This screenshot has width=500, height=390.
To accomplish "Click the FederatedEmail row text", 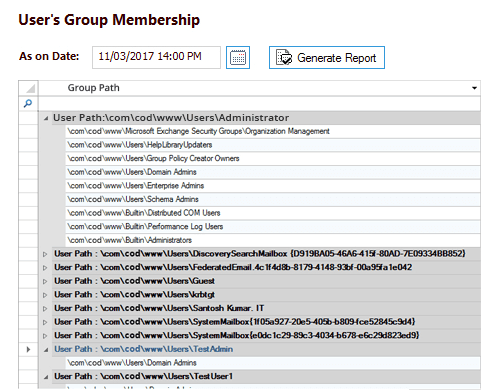I will (233, 267).
